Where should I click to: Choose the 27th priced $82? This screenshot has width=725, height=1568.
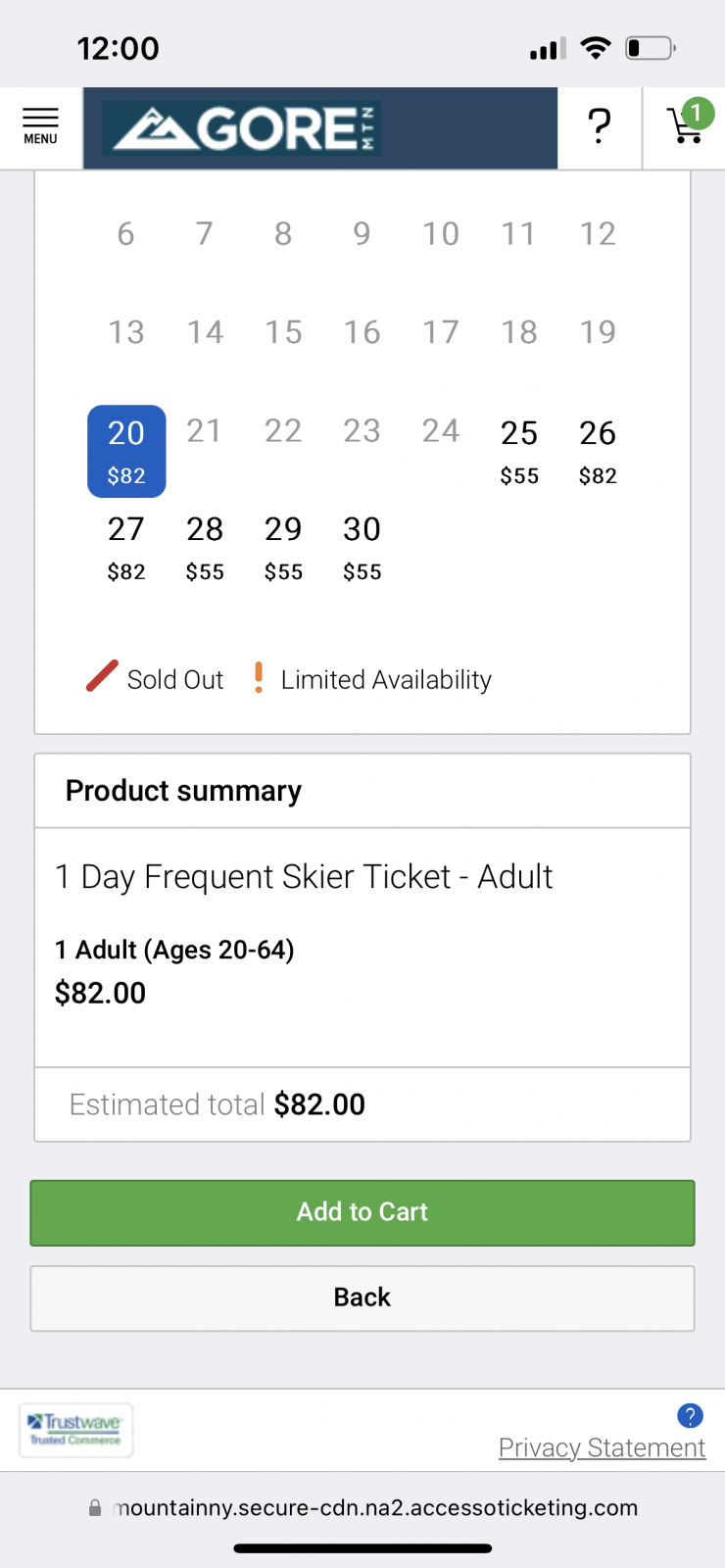[126, 547]
